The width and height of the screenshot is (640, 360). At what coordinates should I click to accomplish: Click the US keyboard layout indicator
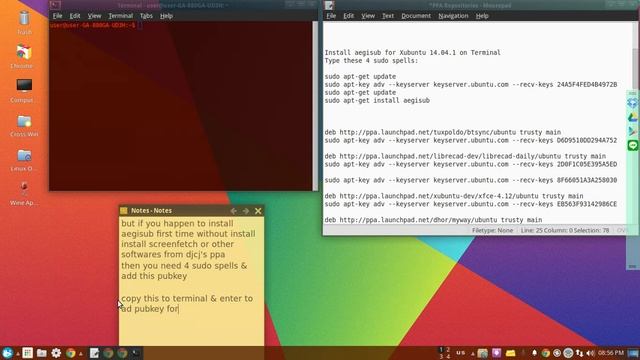click(461, 353)
